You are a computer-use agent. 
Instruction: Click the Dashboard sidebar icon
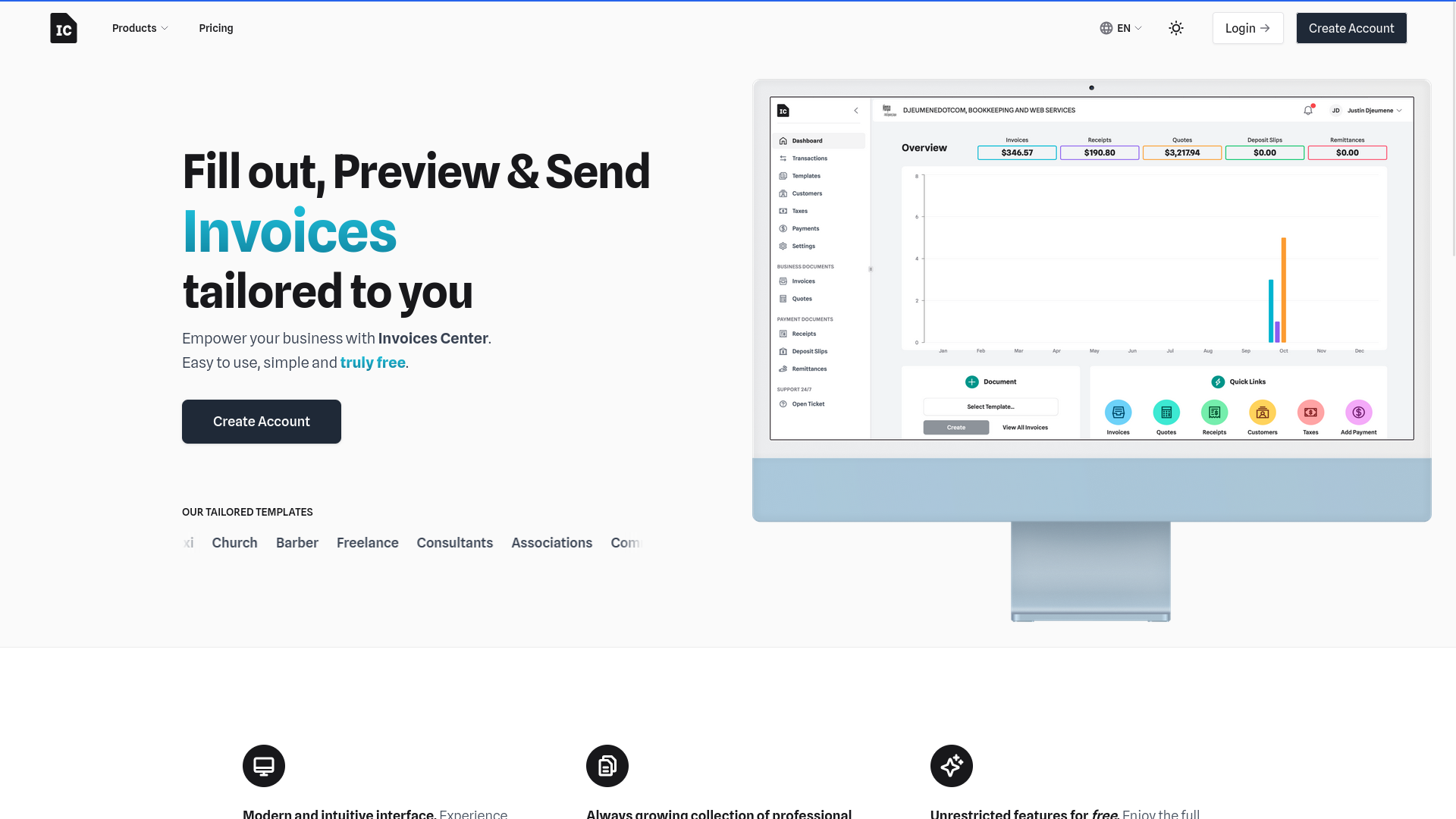click(784, 141)
